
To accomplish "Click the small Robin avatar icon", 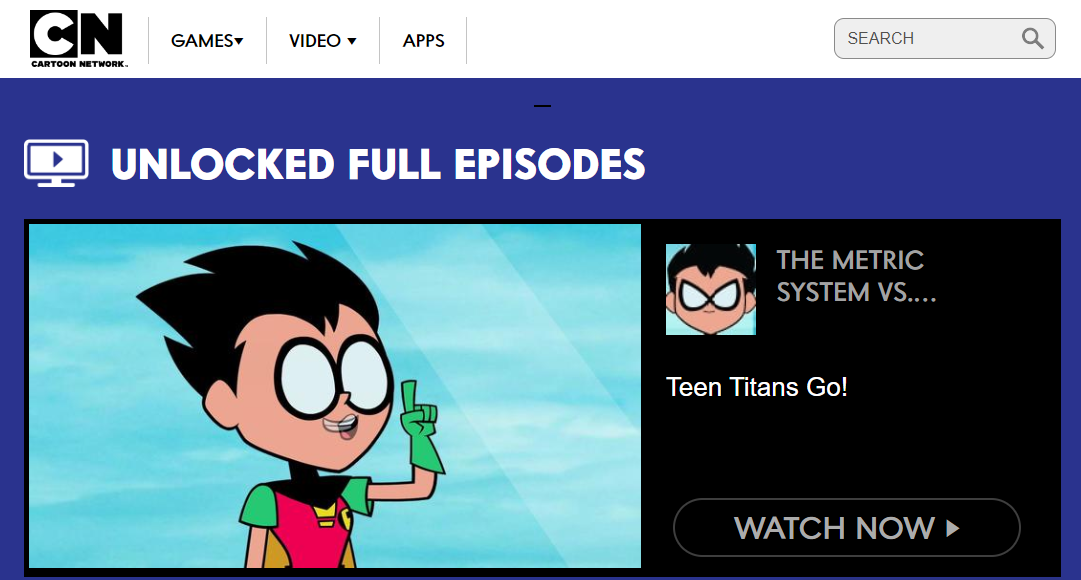I will (711, 290).
